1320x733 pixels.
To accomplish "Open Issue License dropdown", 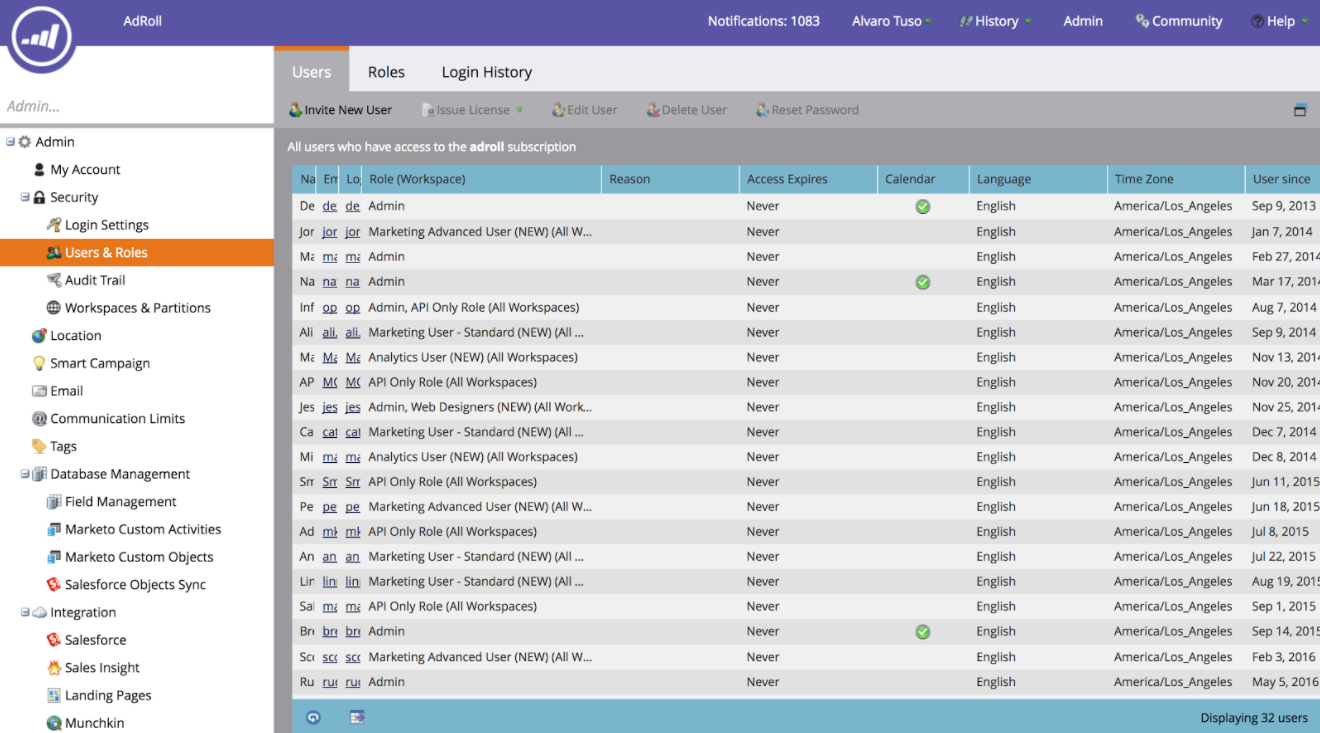I will pos(472,110).
